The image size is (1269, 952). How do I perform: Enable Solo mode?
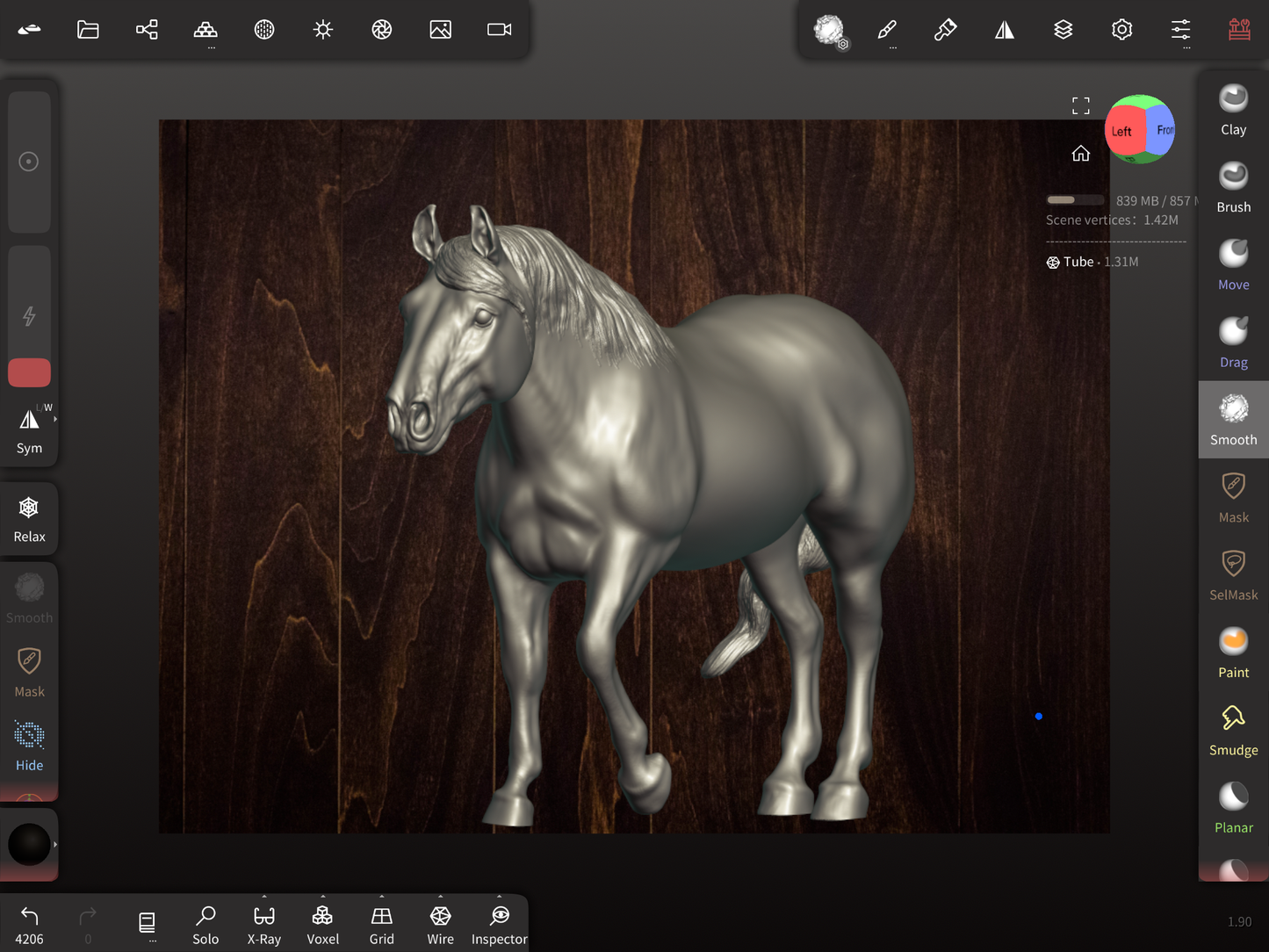click(205, 925)
